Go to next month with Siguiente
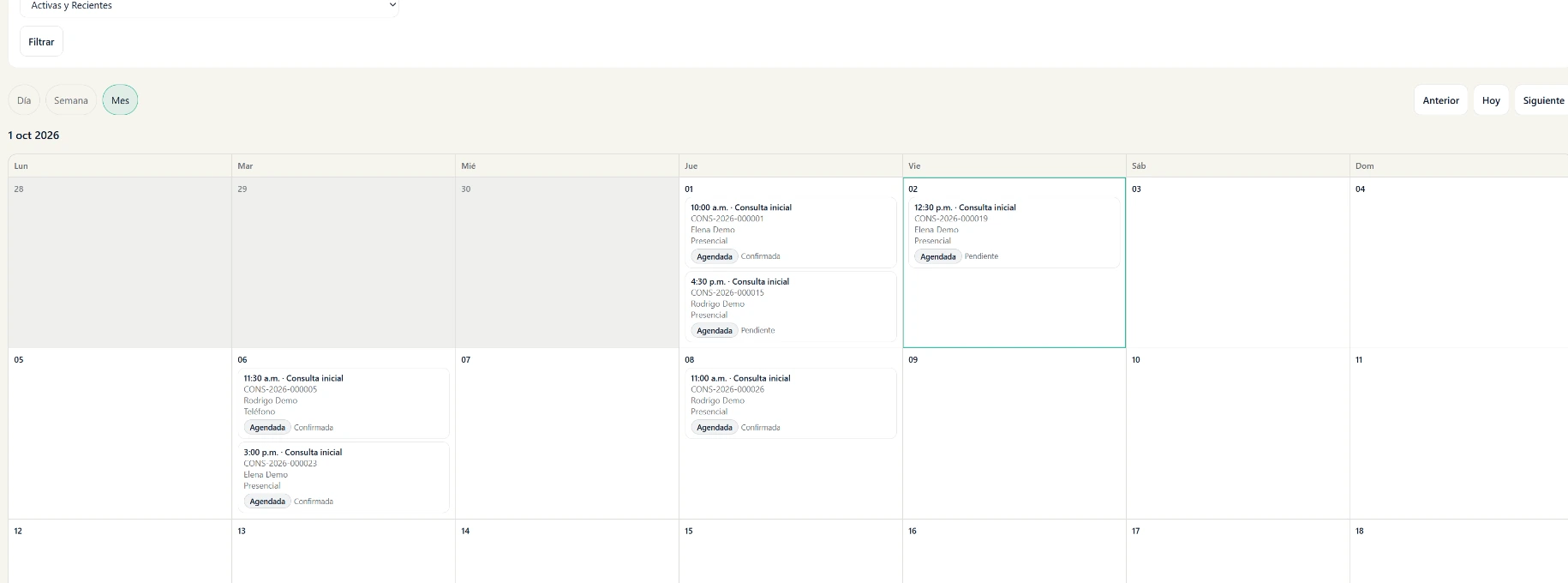Viewport: 1568px width, 583px height. [1543, 100]
